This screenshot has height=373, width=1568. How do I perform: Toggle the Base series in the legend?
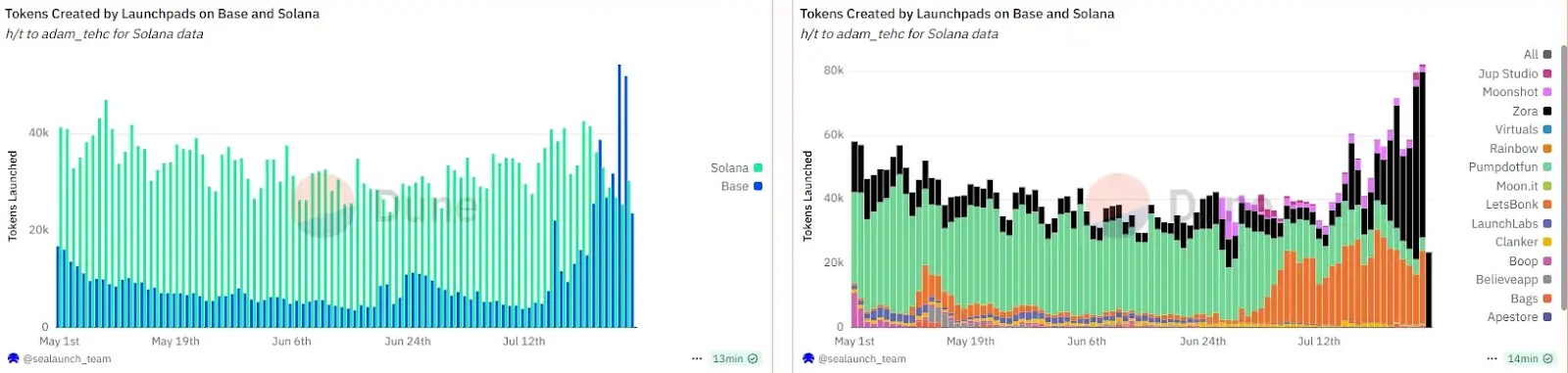click(741, 186)
